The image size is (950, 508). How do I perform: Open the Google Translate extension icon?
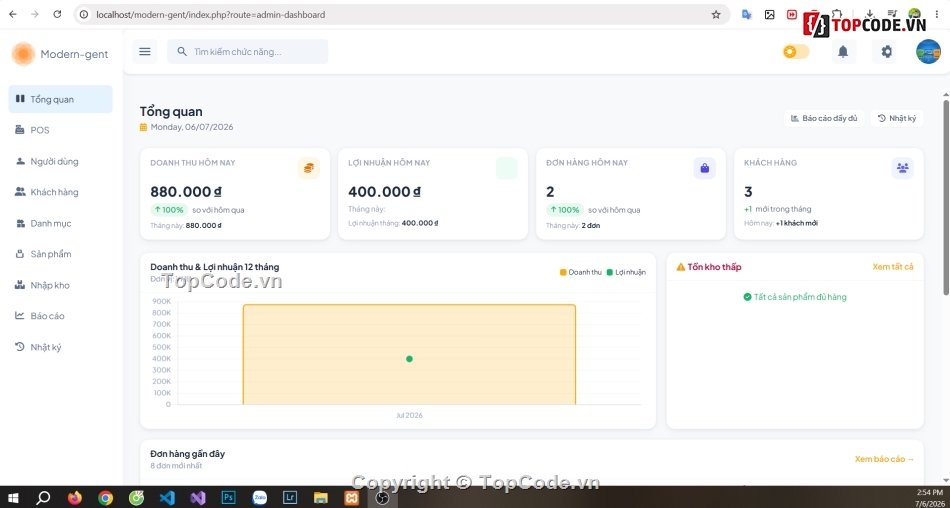[x=747, y=15]
